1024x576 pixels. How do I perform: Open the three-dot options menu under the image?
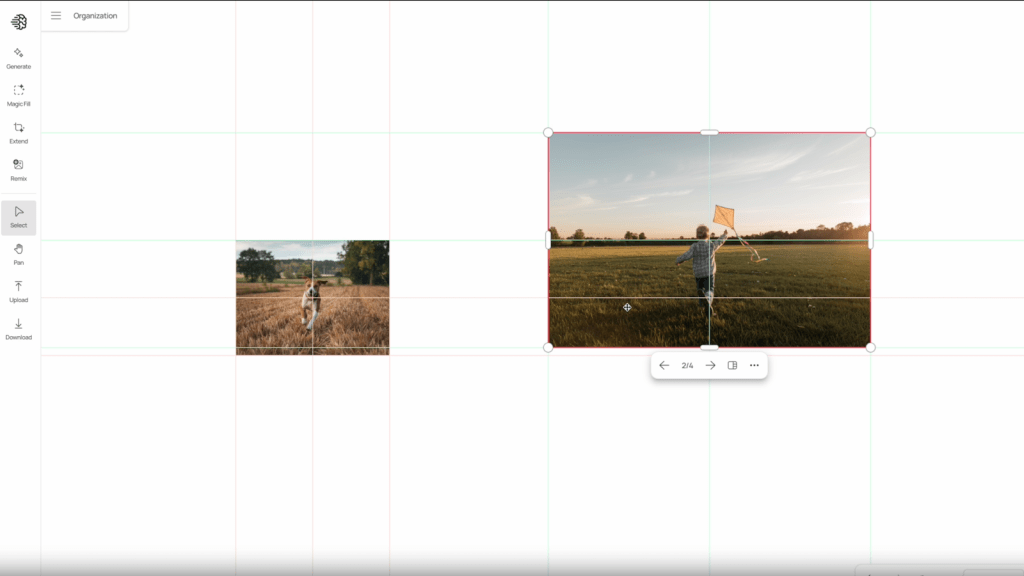click(x=753, y=365)
